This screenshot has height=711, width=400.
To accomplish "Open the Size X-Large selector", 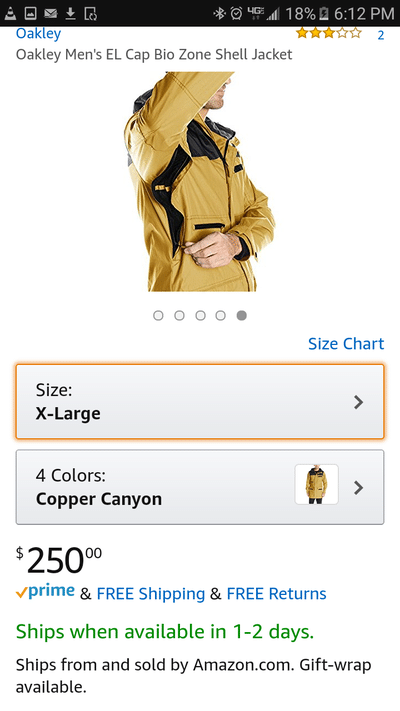I will (200, 402).
